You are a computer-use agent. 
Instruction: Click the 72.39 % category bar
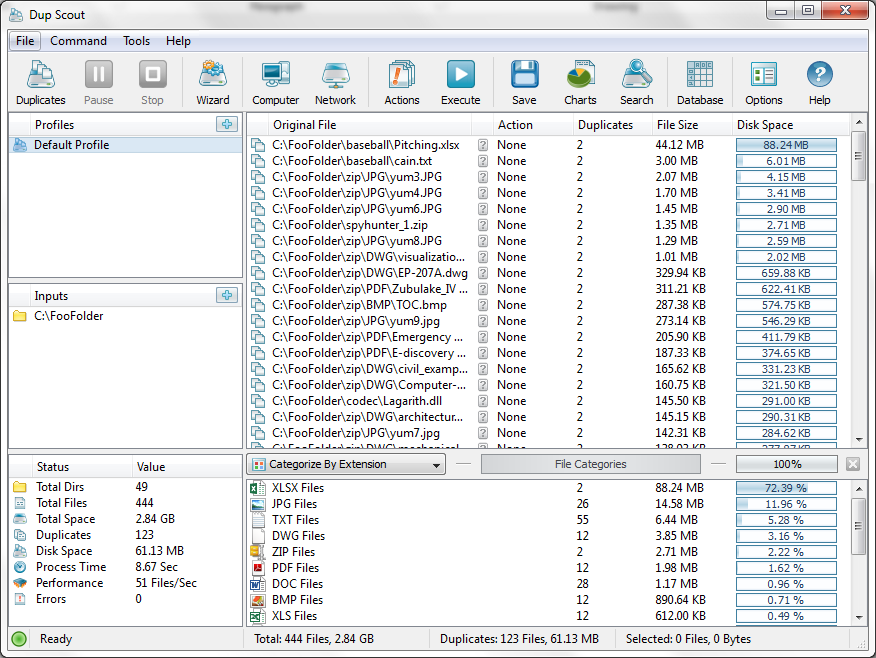[x=786, y=488]
